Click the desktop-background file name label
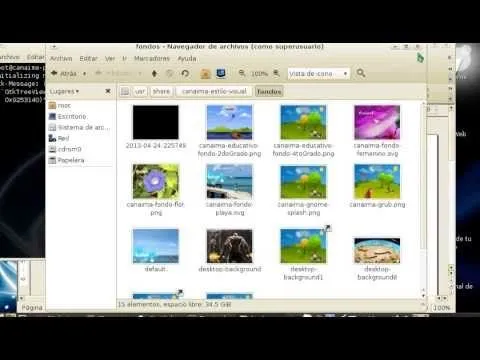Viewport: 480px width, 360px height. click(230, 269)
